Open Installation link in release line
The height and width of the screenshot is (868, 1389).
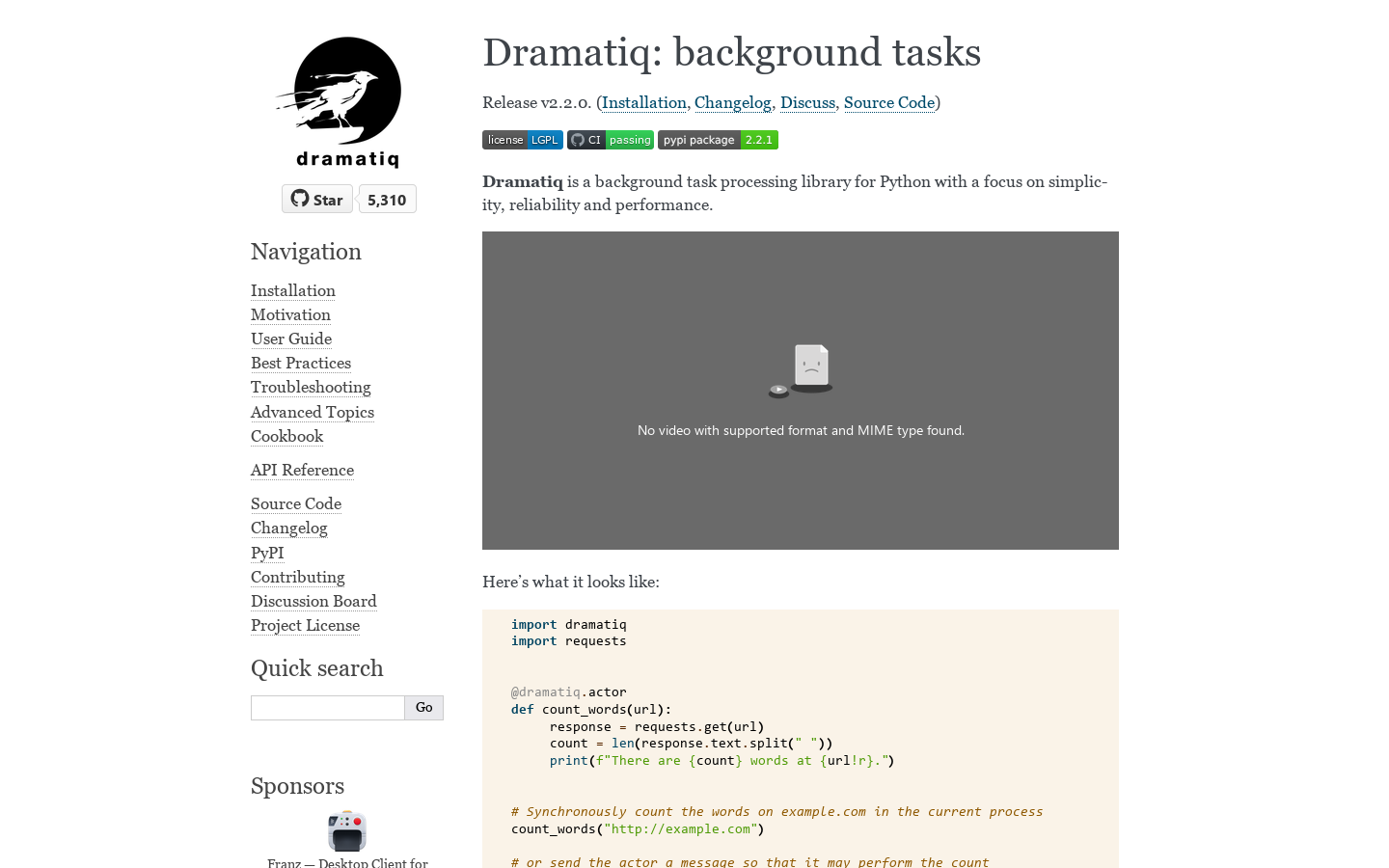(x=644, y=102)
